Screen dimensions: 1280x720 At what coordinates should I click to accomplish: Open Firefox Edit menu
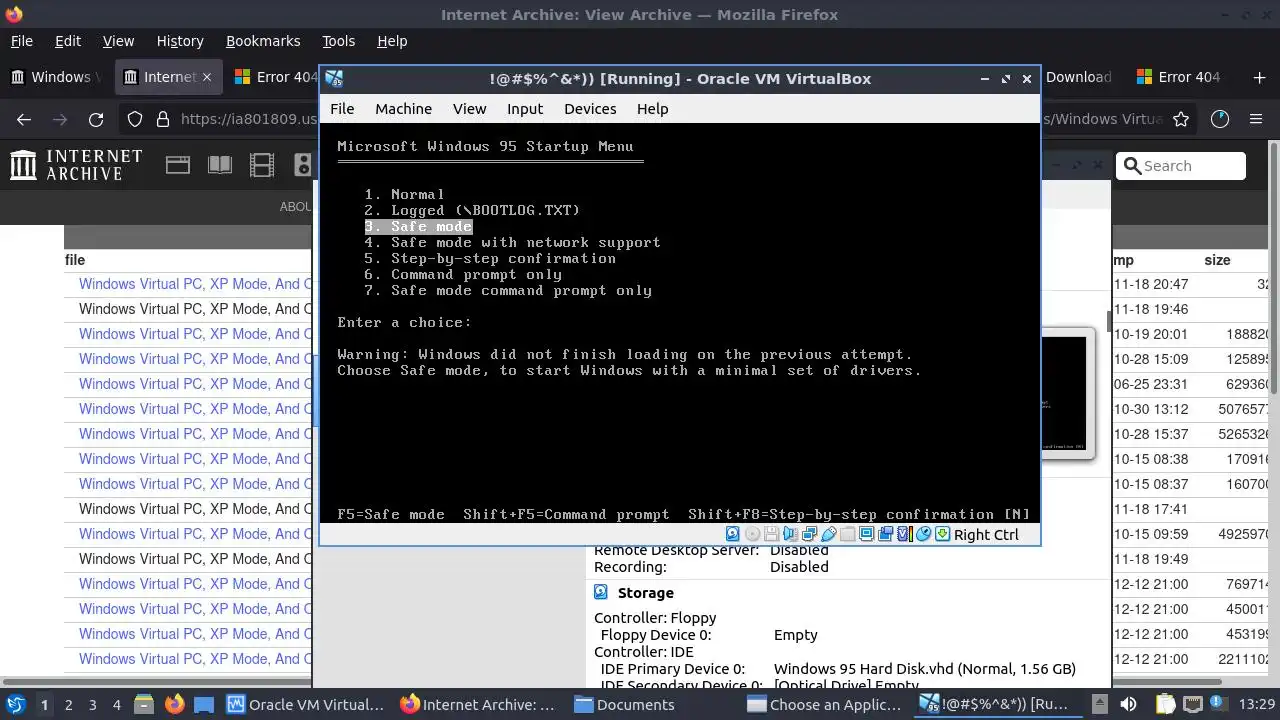(x=68, y=41)
